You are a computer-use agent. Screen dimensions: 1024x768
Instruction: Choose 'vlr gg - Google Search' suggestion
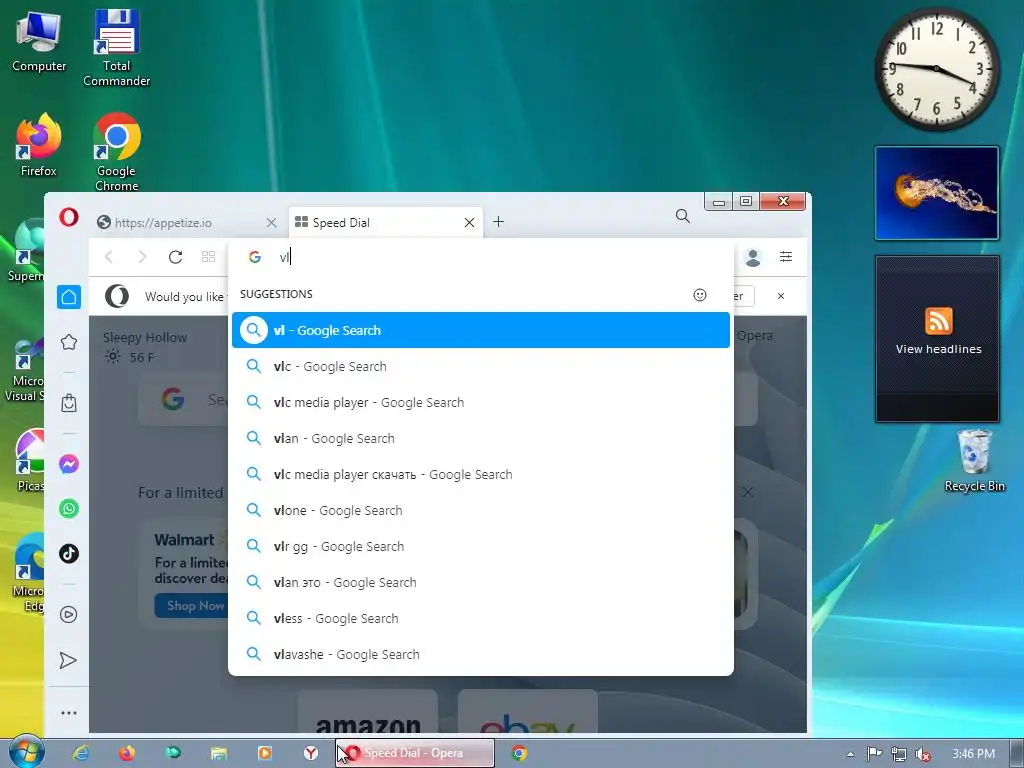[x=481, y=546]
